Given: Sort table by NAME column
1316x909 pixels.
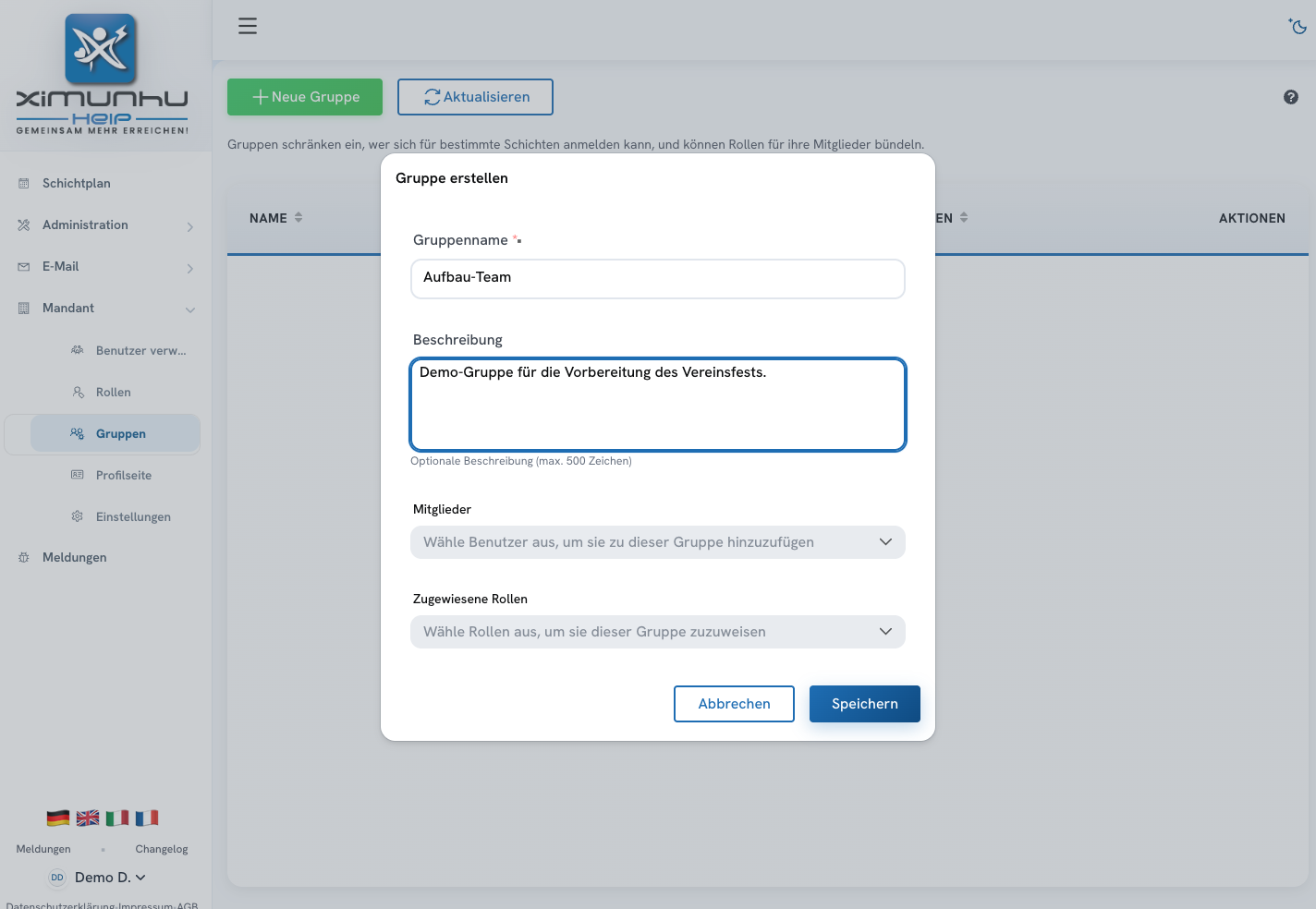Looking at the screenshot, I should [x=276, y=218].
